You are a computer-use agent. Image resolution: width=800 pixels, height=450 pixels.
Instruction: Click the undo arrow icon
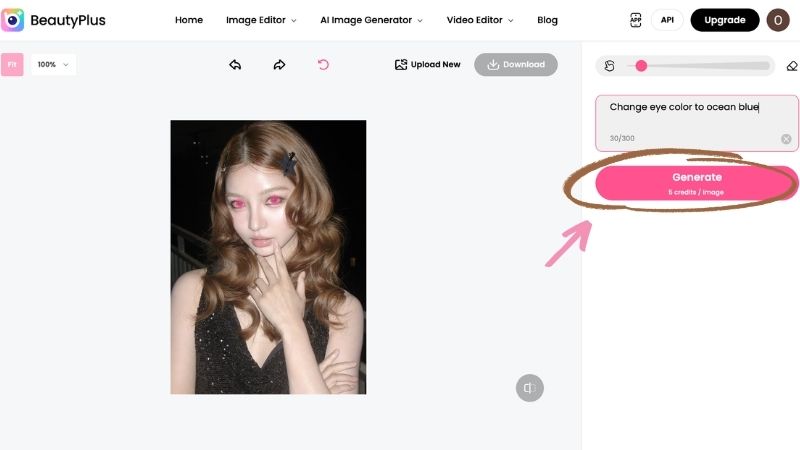coord(235,65)
